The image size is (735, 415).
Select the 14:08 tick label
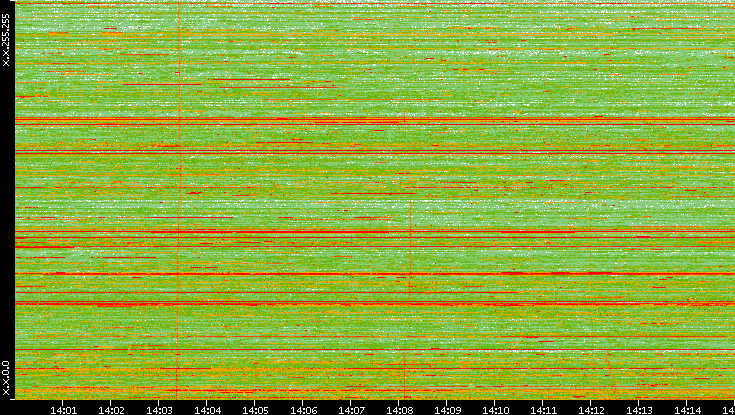(x=399, y=410)
